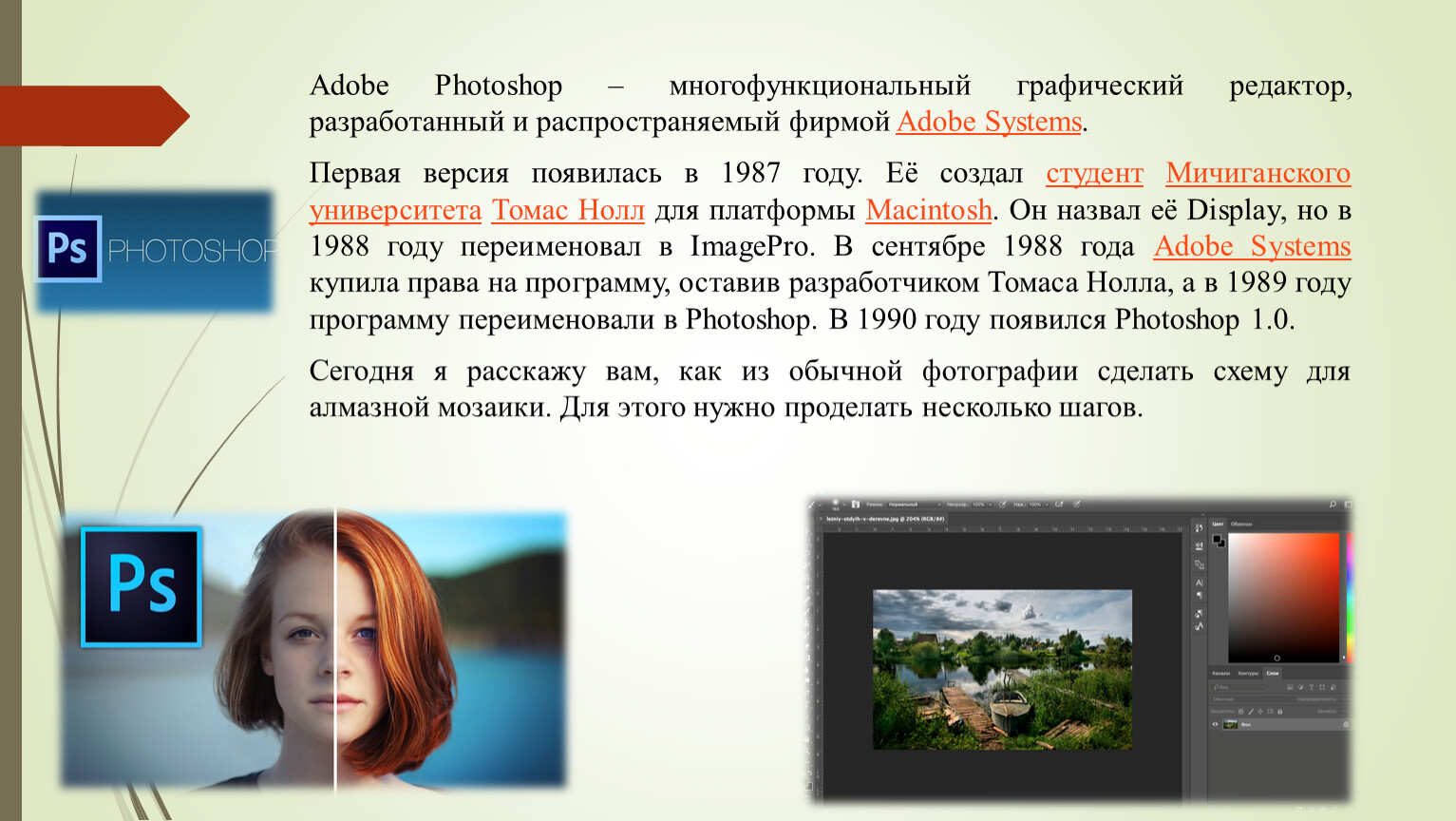Open the Режим blending mode dropdown

914,505
